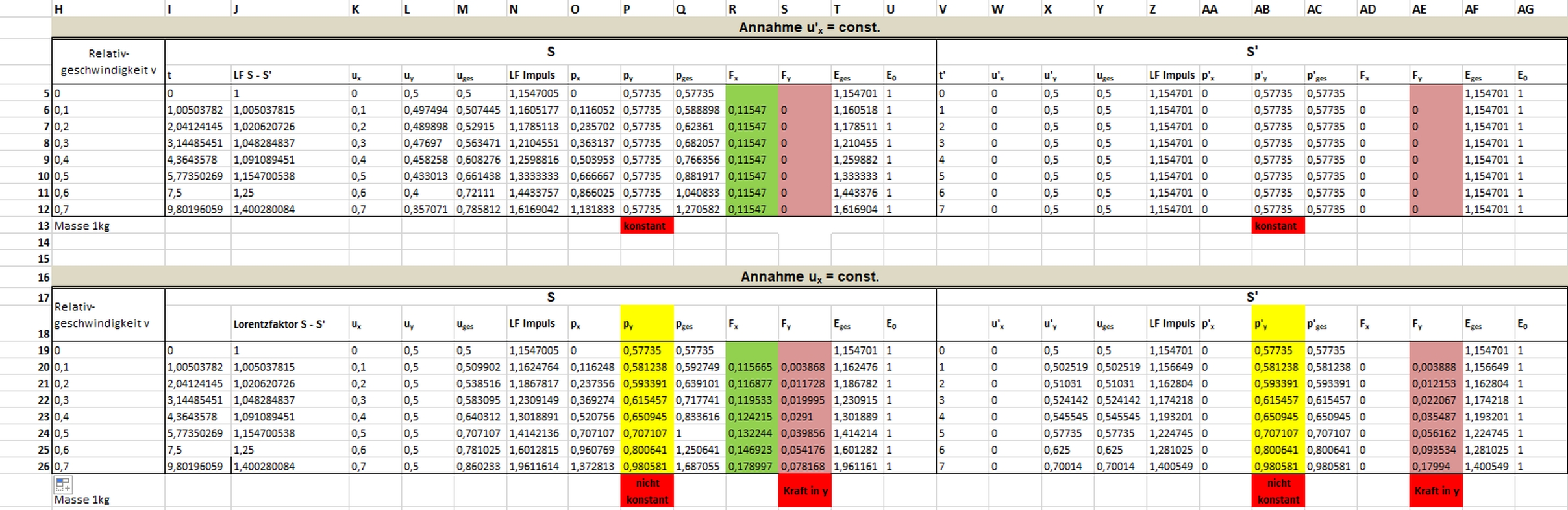Select row header 5
The height and width of the screenshot is (510, 1568).
(x=26, y=93)
